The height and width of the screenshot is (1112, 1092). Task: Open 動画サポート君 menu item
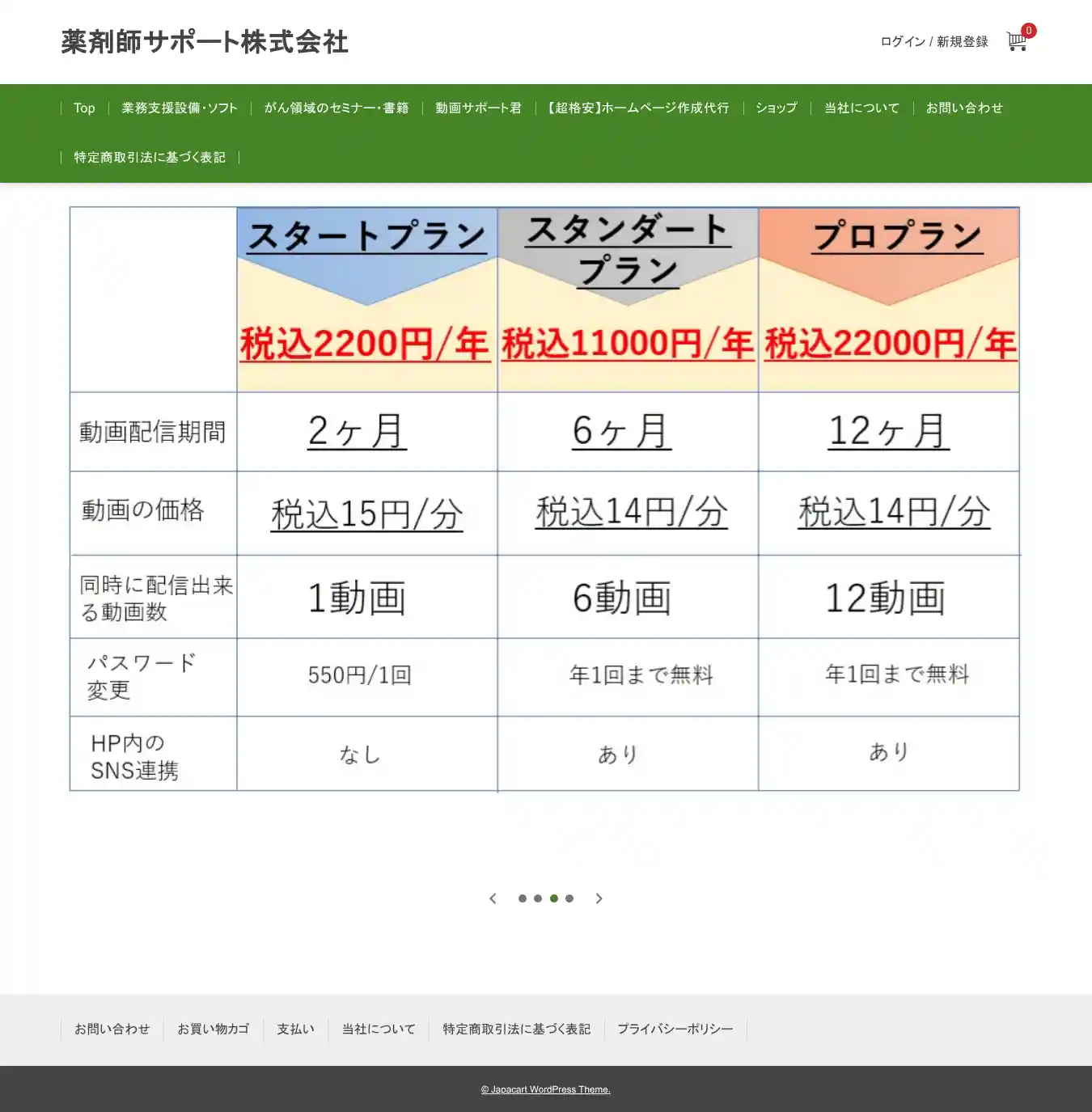tap(478, 108)
